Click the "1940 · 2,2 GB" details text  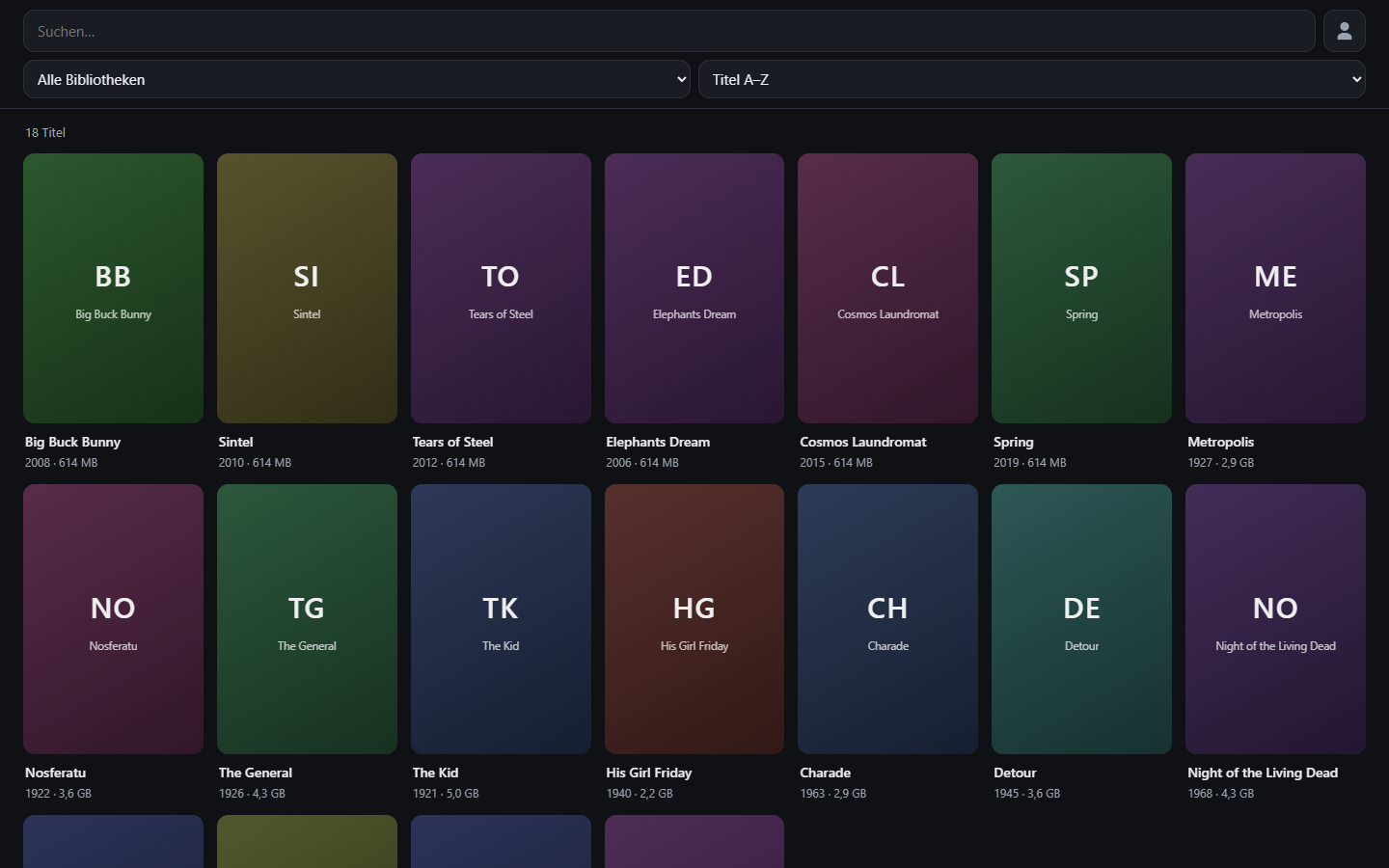coord(640,794)
